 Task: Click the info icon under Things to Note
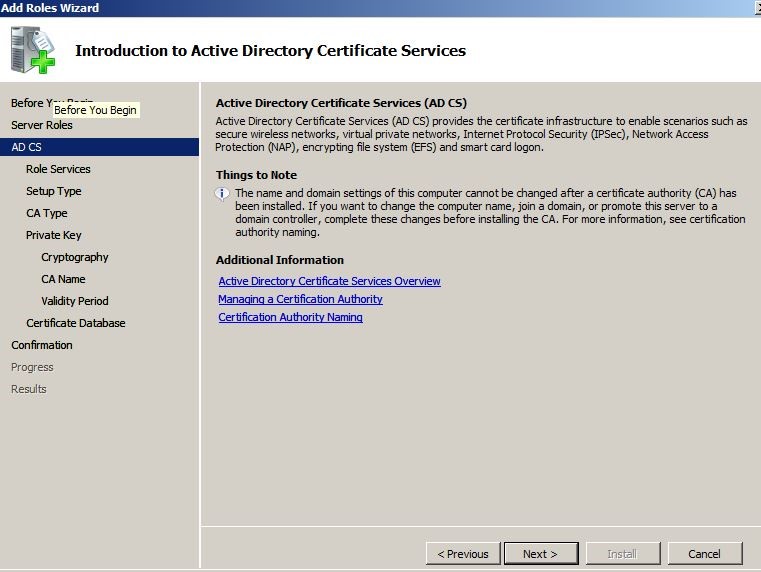[x=222, y=194]
